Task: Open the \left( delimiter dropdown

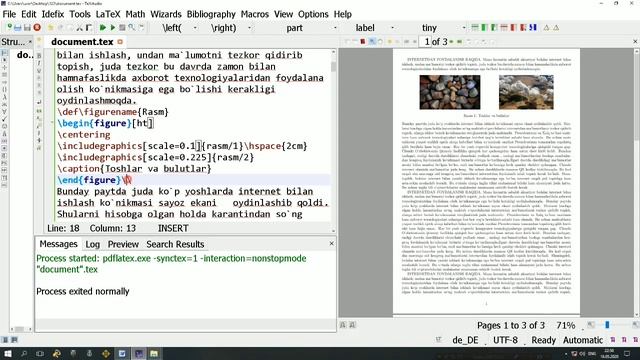Action: point(195,28)
